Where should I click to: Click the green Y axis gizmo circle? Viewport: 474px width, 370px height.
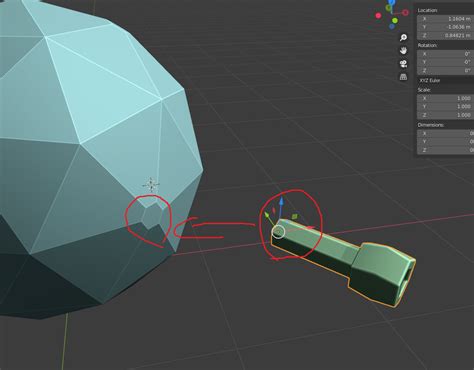pos(395,21)
